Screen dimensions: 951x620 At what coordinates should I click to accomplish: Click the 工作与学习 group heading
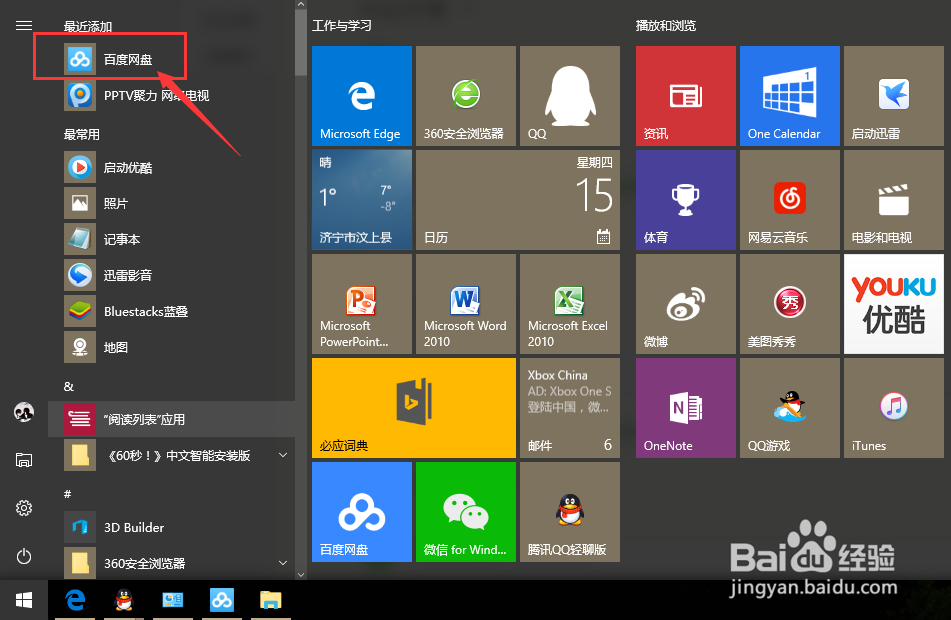tap(341, 25)
